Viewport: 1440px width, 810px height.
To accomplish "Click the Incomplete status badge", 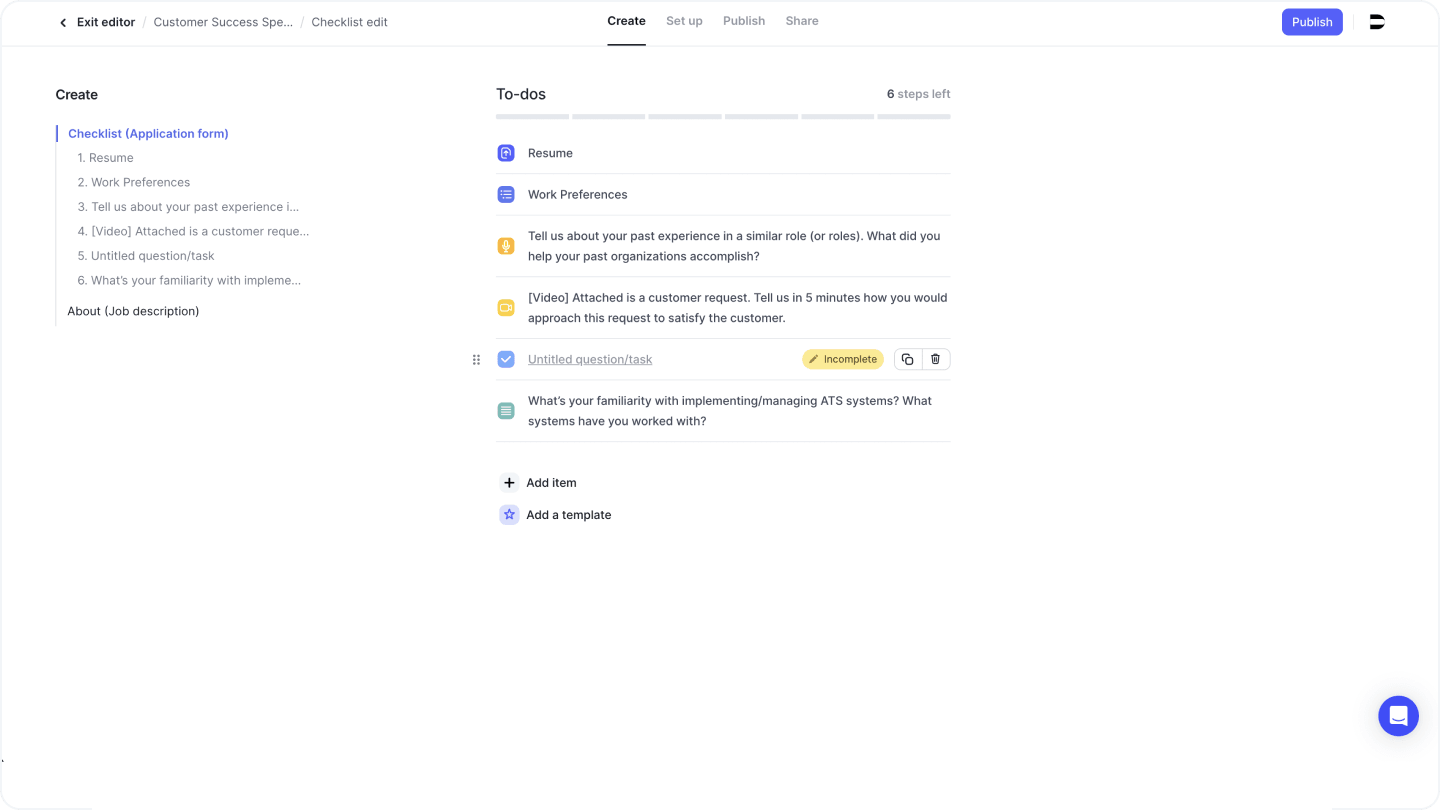I will 842,359.
